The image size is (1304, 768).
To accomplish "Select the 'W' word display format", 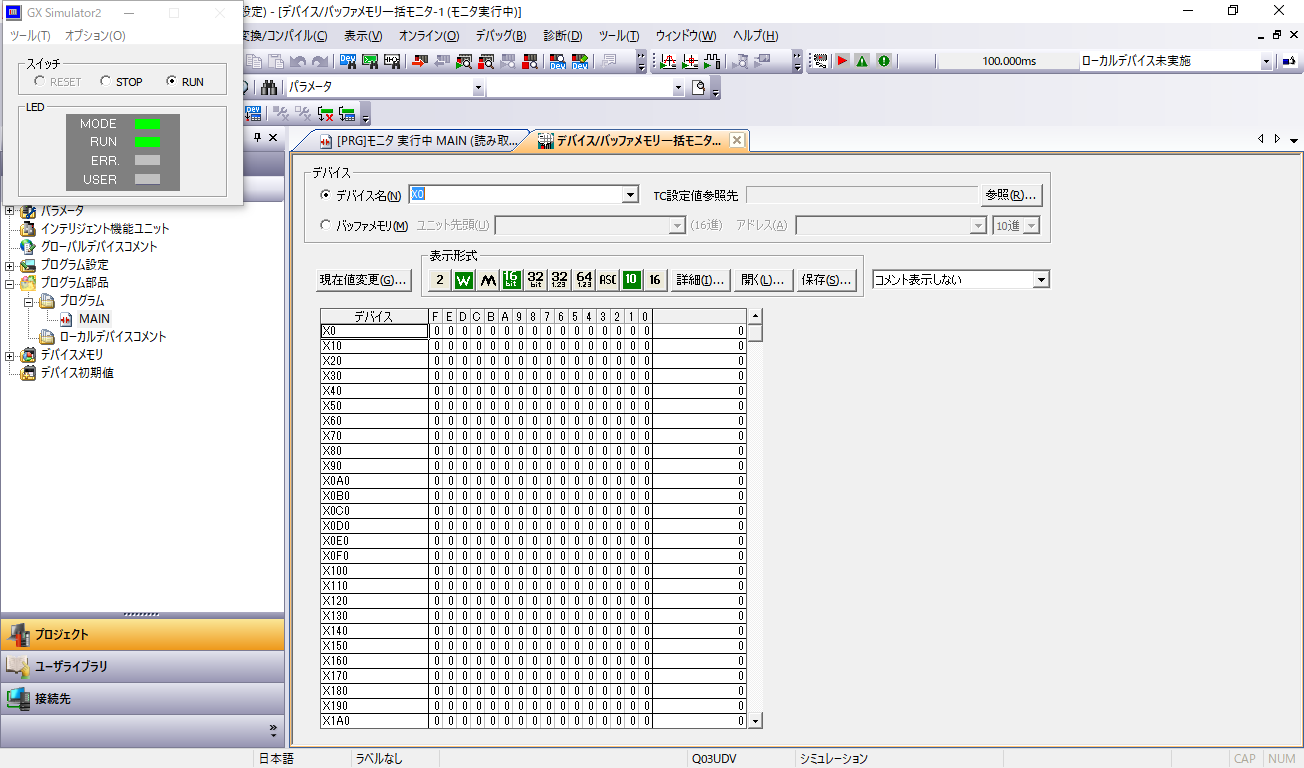I will [x=463, y=280].
